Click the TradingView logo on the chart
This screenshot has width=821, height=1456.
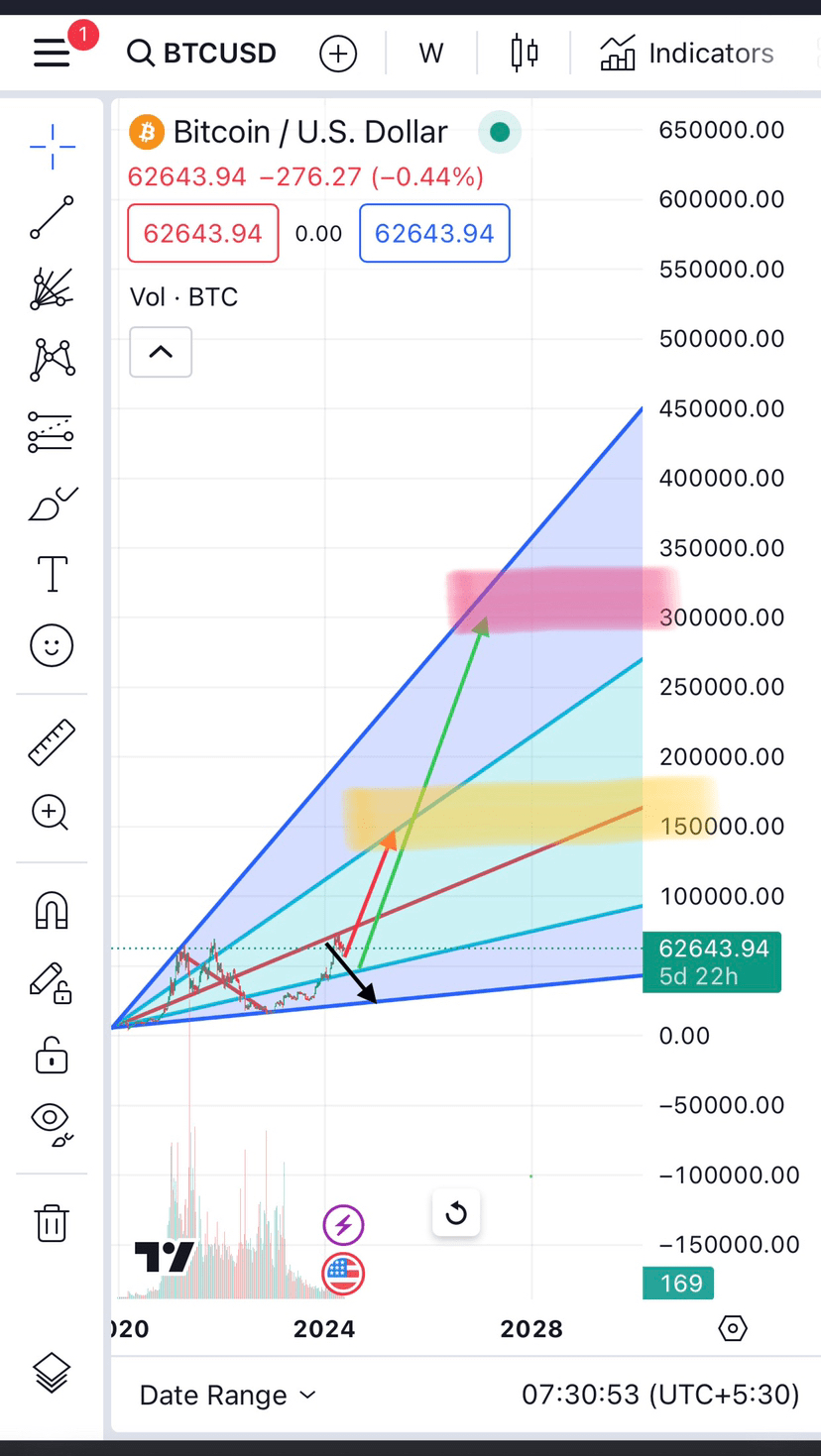pyautogui.click(x=165, y=1257)
